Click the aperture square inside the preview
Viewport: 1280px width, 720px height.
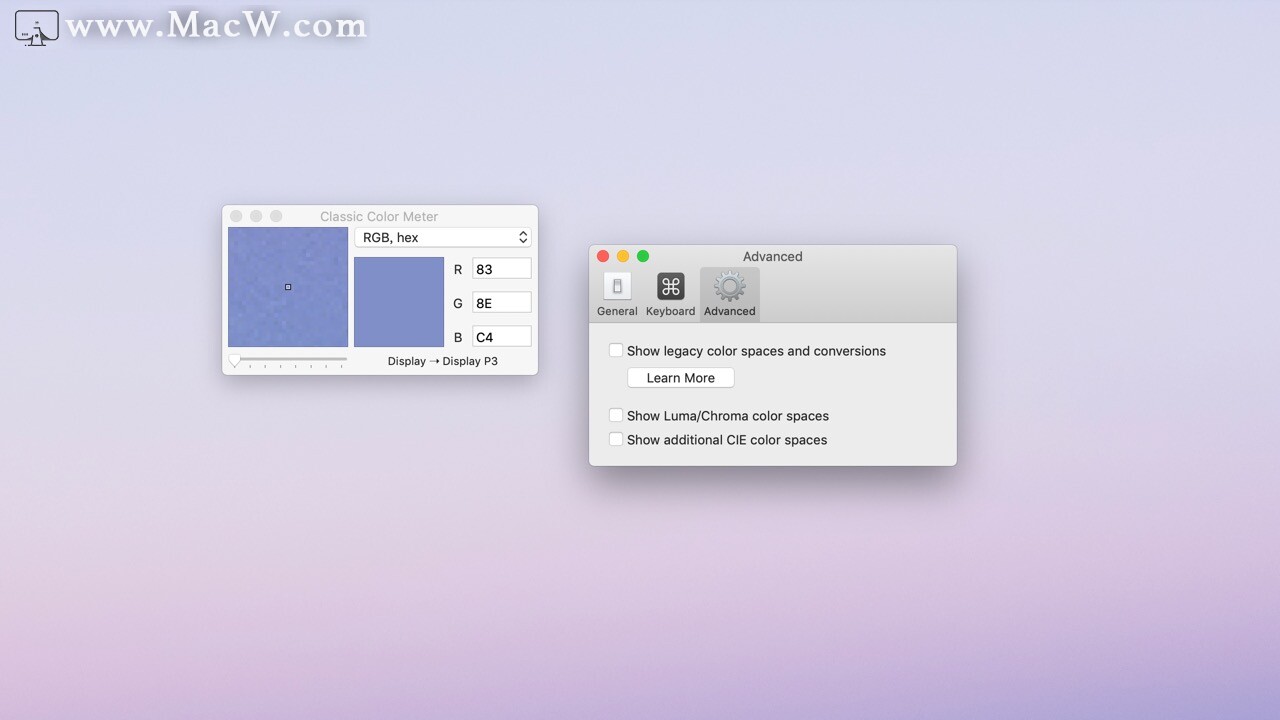tap(287, 287)
